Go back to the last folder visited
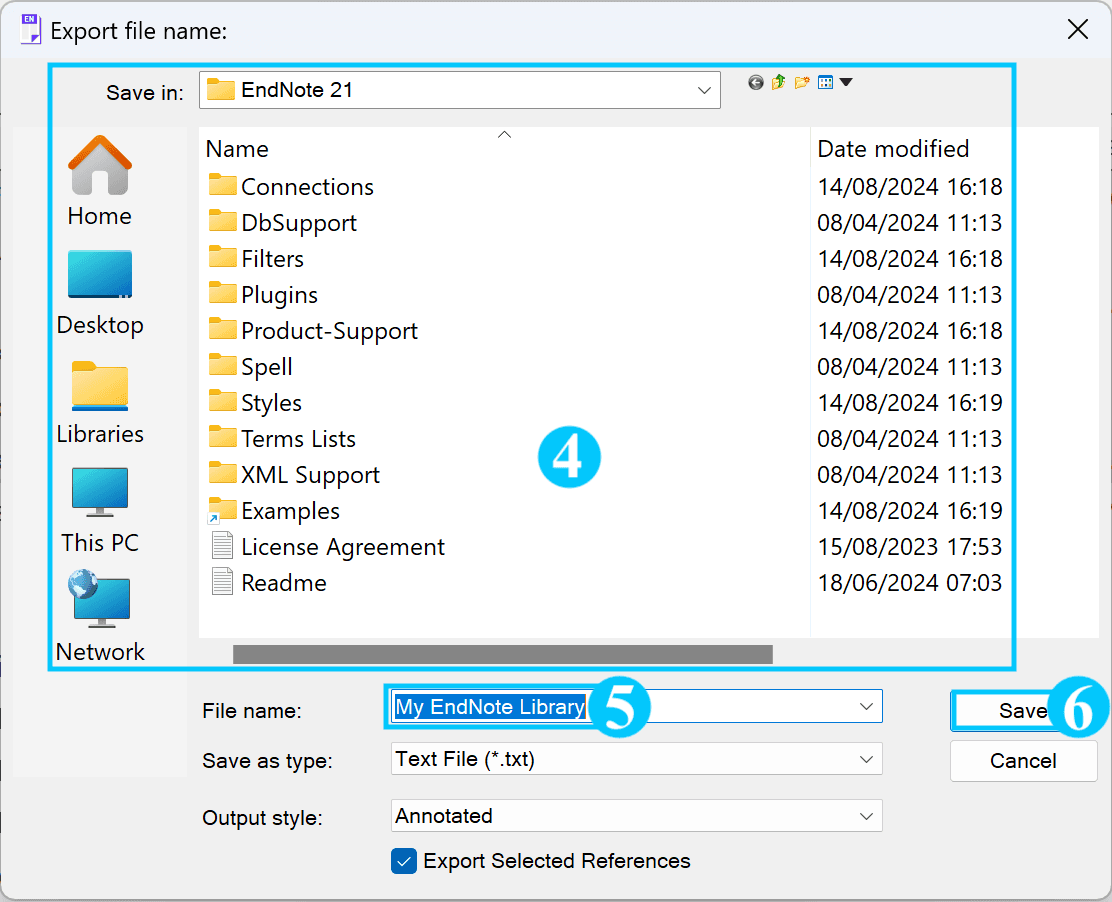 coord(755,83)
